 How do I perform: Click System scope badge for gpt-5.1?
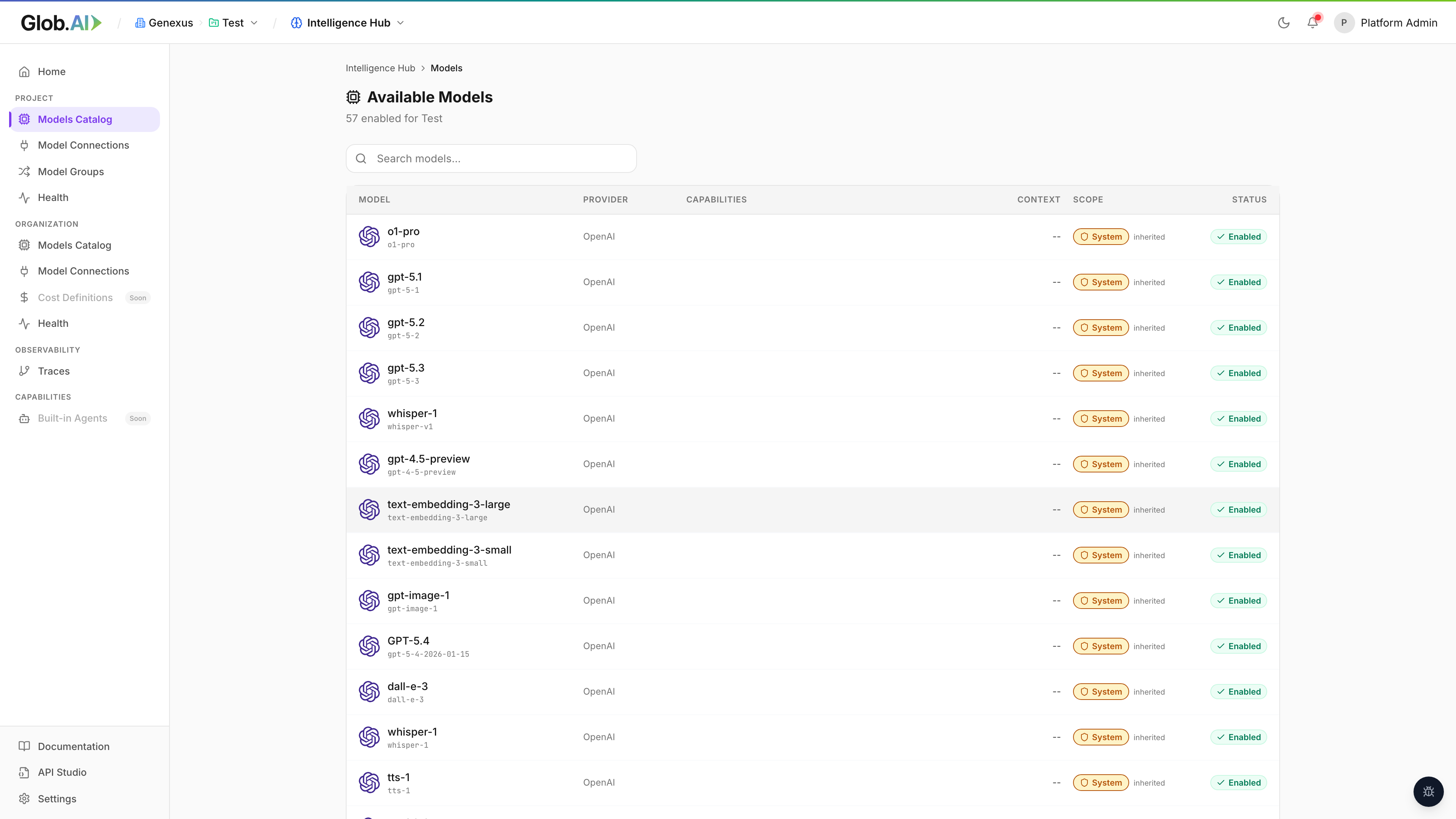[1101, 282]
